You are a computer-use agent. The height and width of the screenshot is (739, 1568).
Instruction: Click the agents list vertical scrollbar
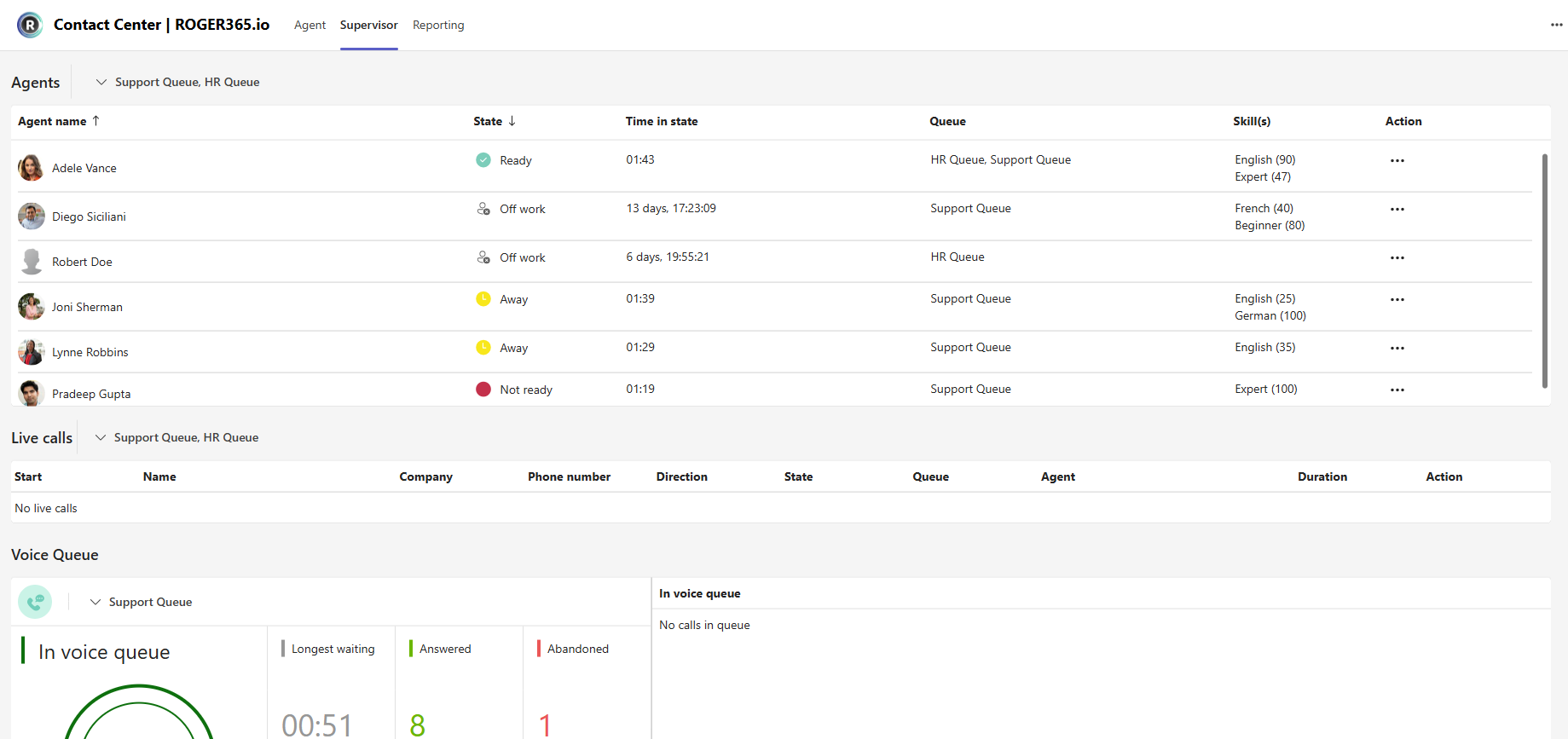click(1544, 270)
